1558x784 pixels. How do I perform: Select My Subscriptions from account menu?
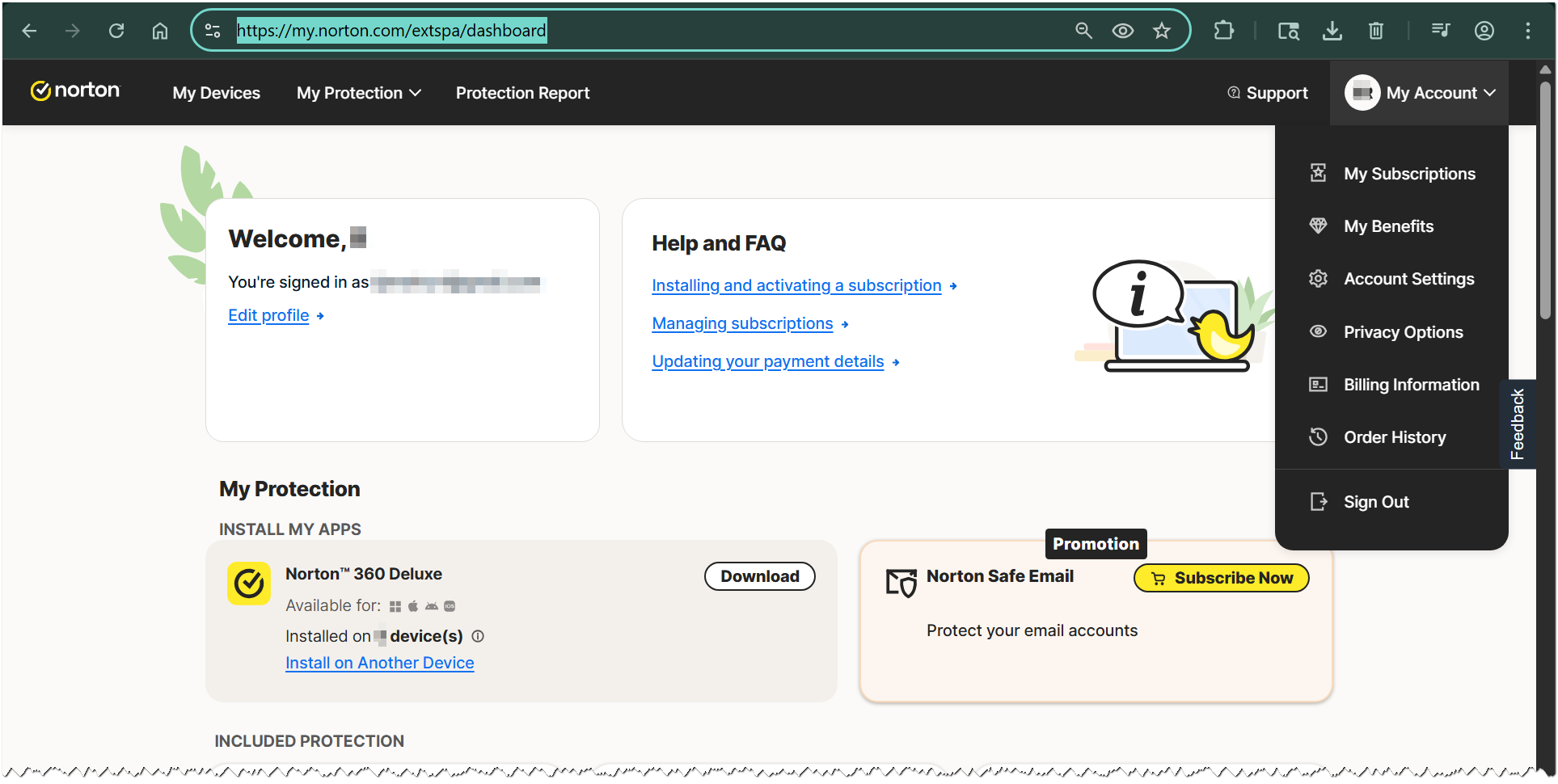click(x=1408, y=174)
